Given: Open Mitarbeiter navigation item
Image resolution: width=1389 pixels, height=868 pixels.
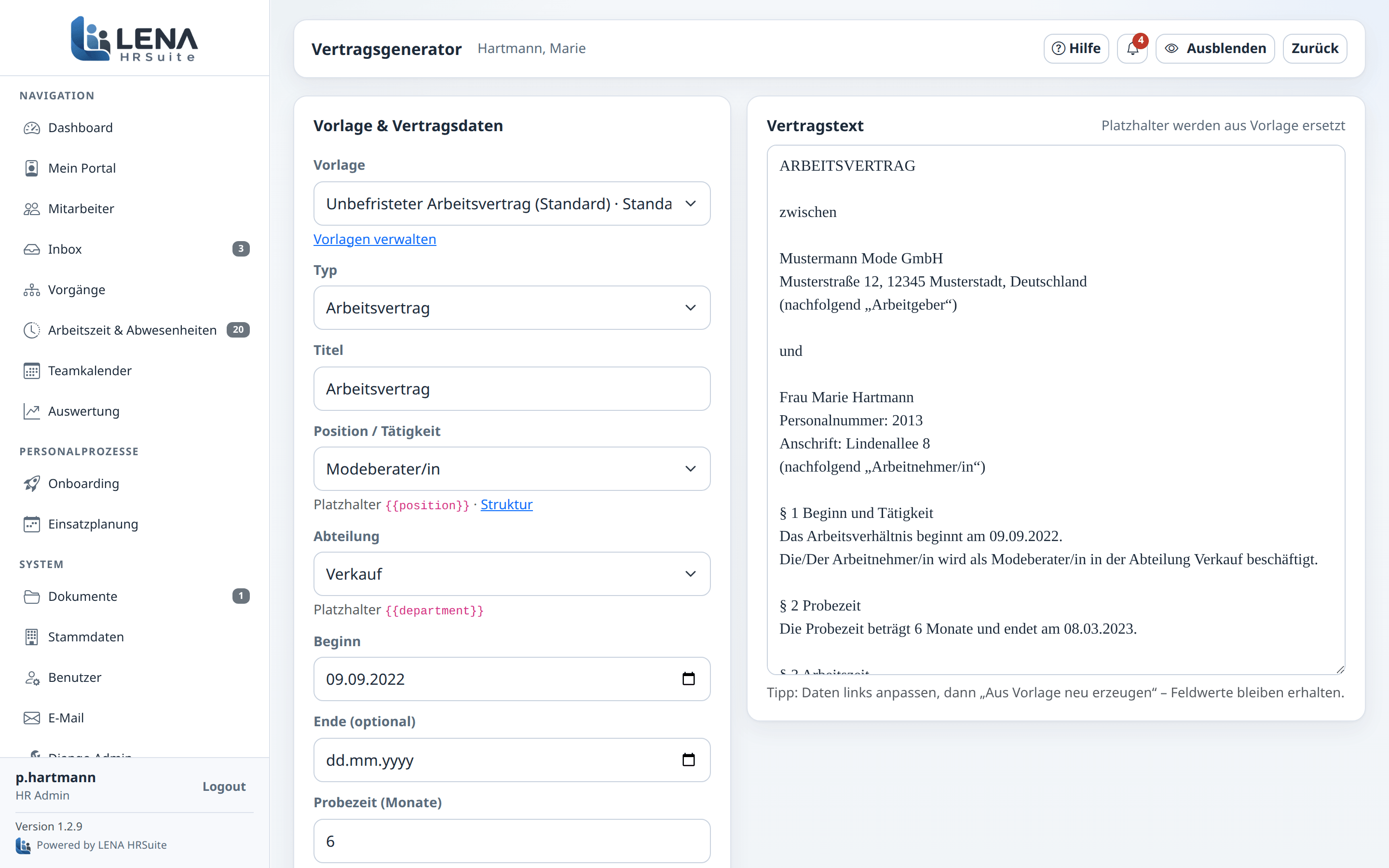Looking at the screenshot, I should [x=134, y=208].
